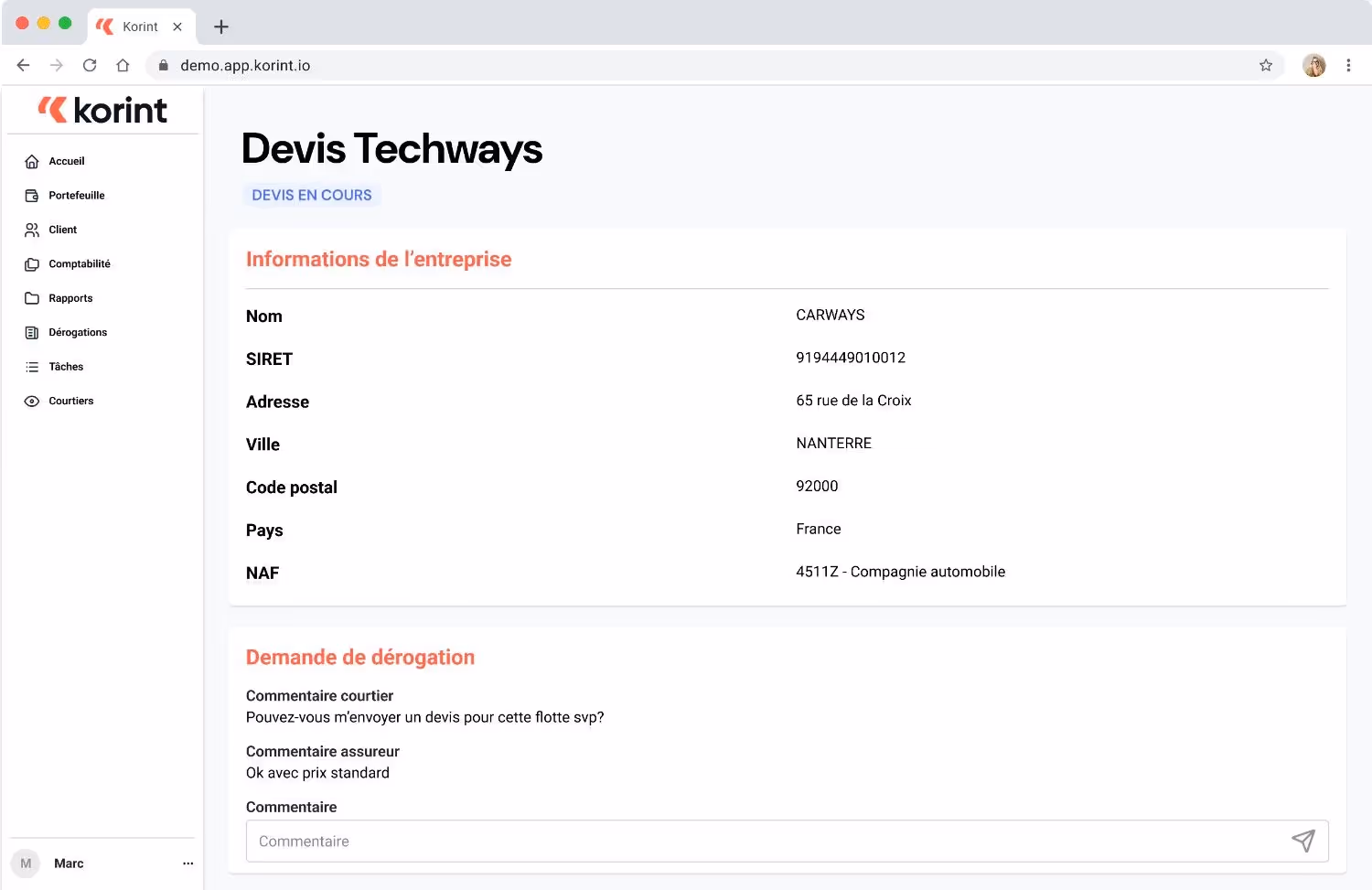Click the Code postal label
This screenshot has width=1372, height=890.
point(292,488)
